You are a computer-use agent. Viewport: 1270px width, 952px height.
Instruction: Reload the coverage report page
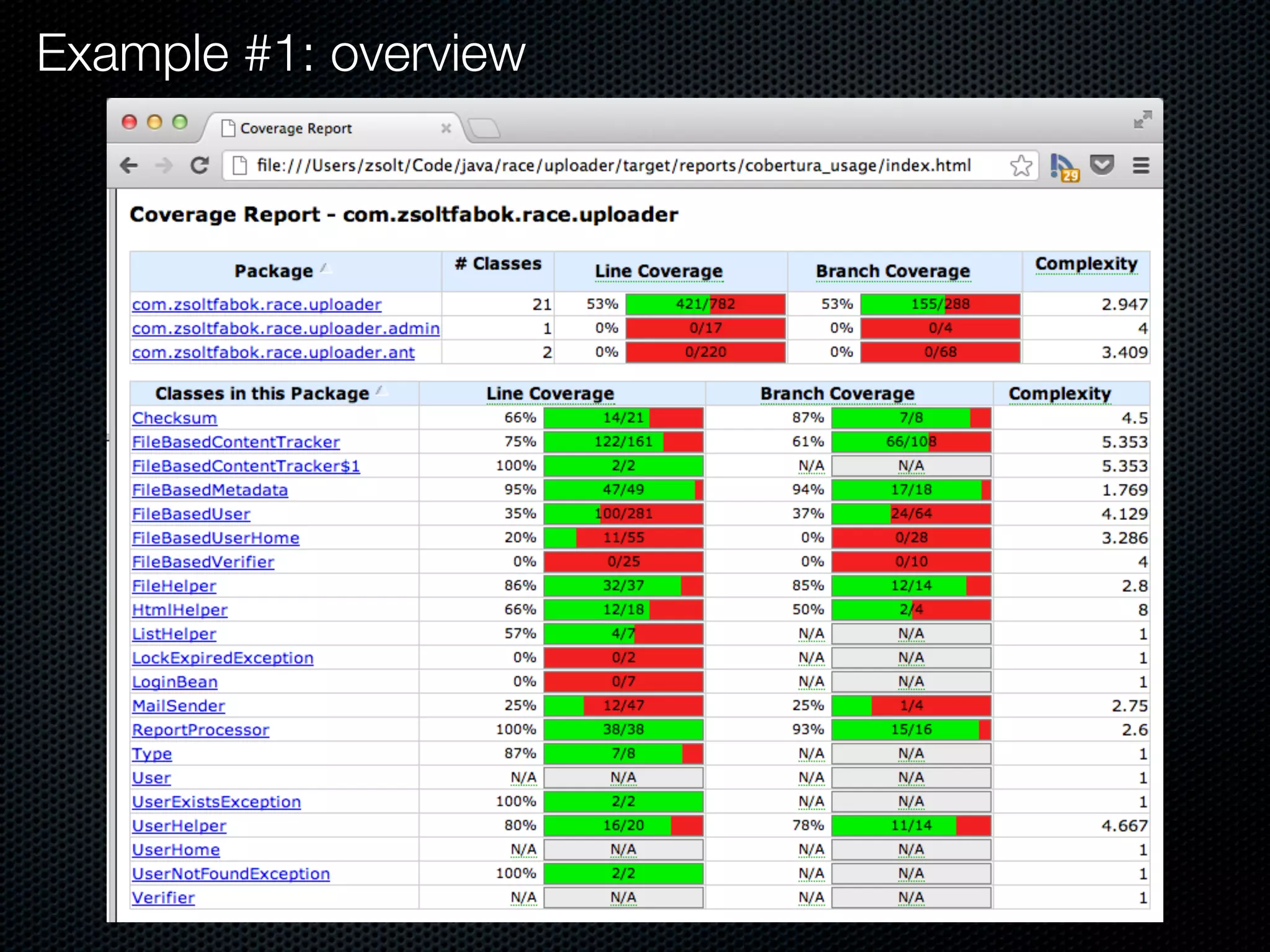click(x=199, y=165)
